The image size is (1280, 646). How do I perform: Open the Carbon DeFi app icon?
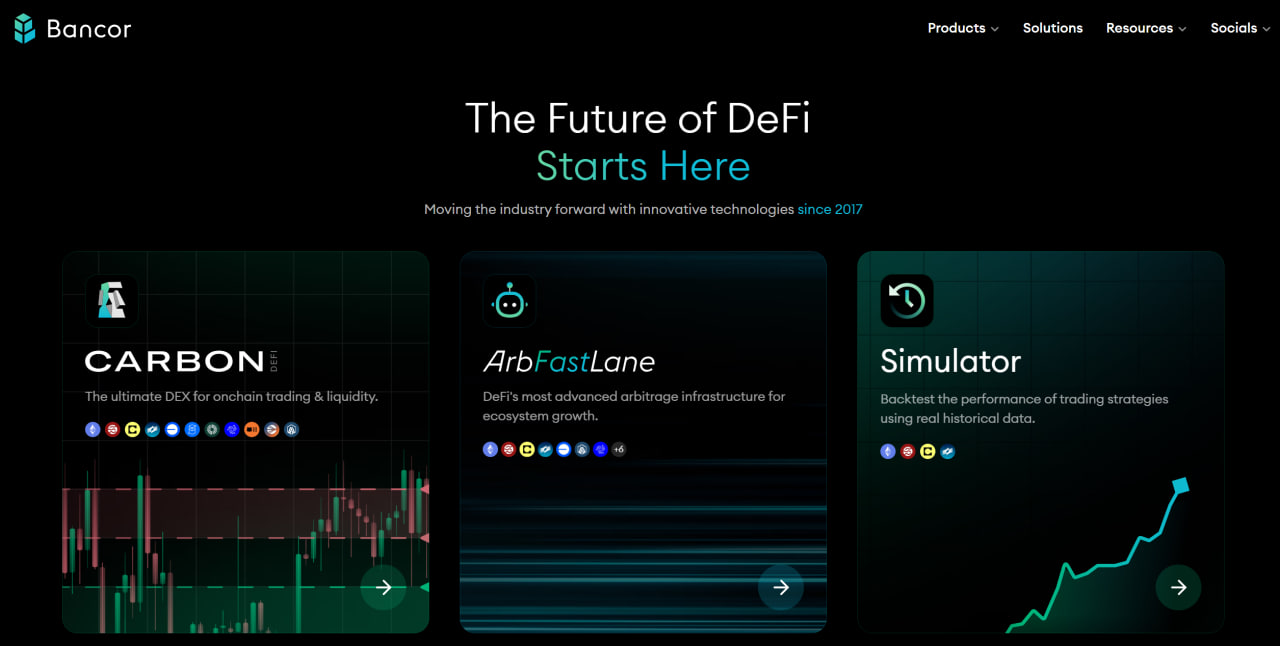tap(111, 300)
